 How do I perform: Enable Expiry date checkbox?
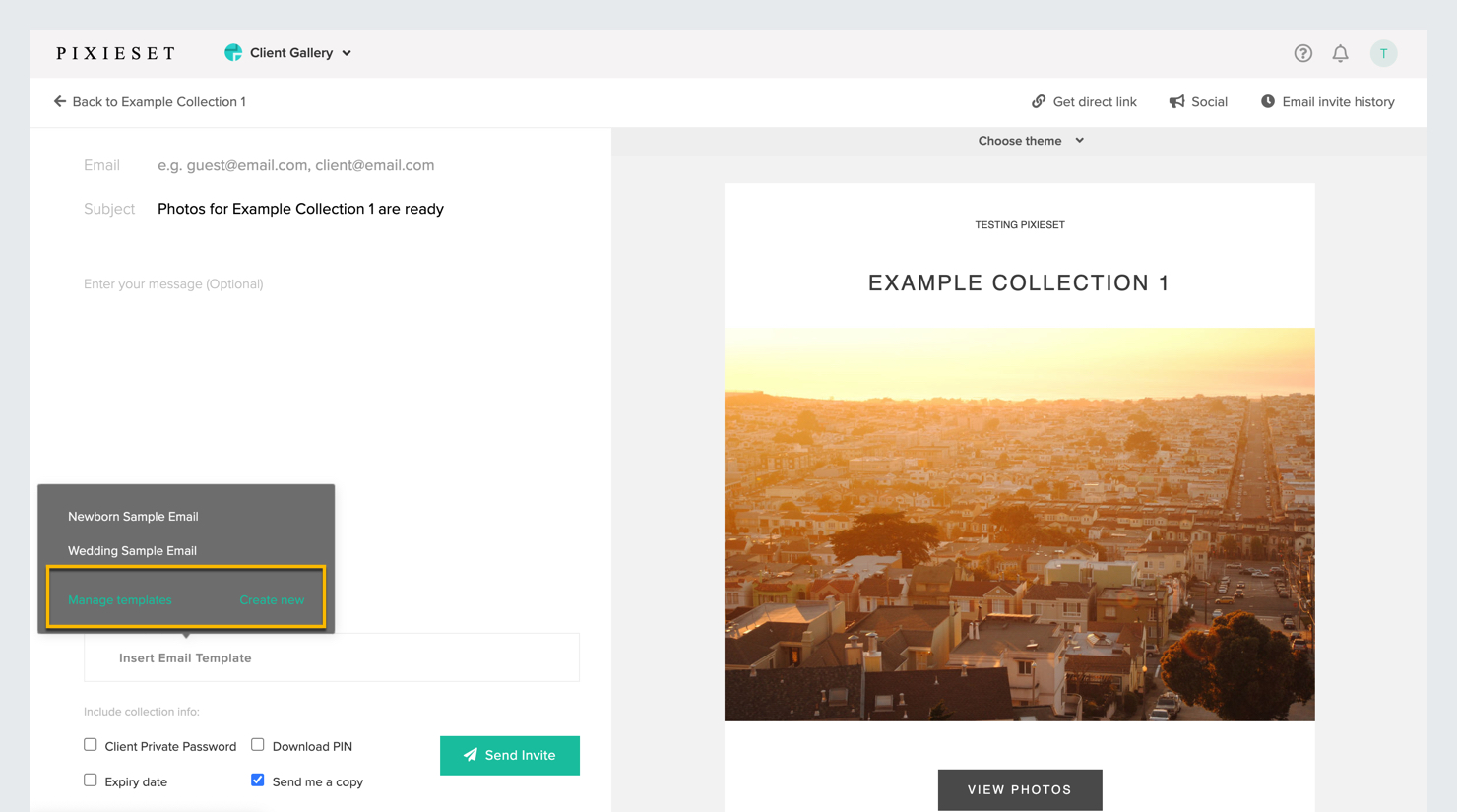91,781
